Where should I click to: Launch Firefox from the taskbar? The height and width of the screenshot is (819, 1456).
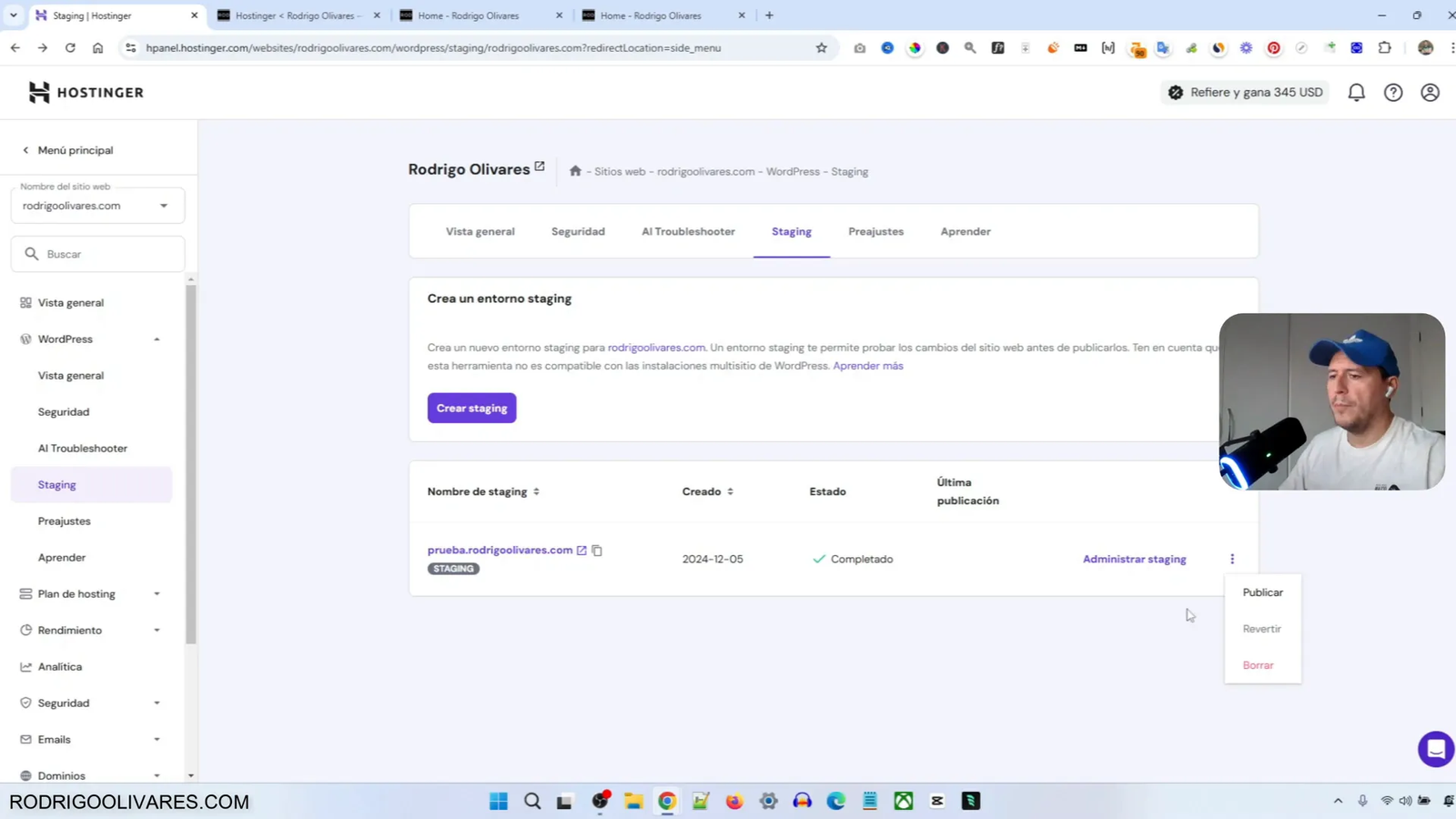(733, 801)
